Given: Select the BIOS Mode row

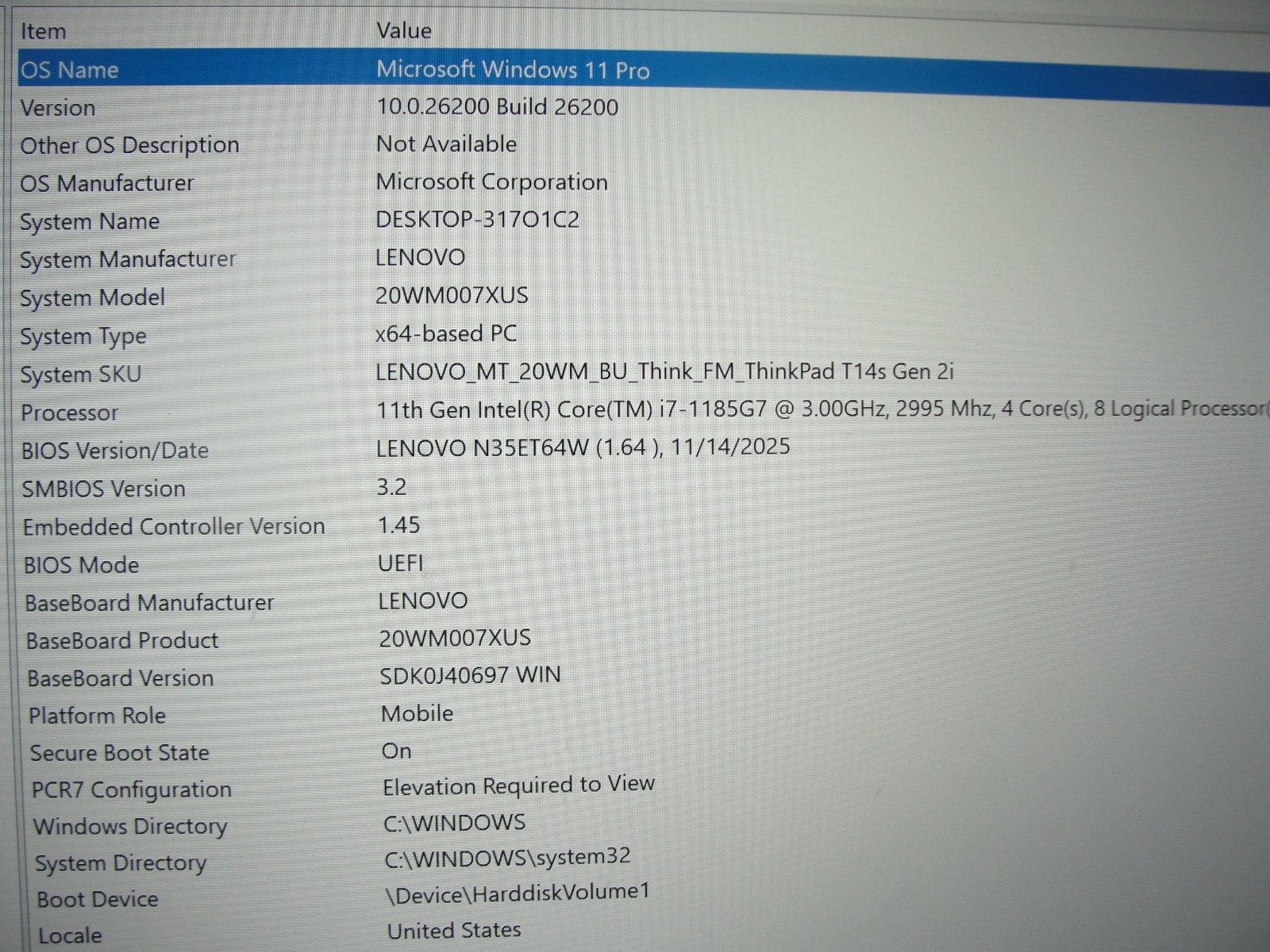Looking at the screenshot, I should click(81, 565).
